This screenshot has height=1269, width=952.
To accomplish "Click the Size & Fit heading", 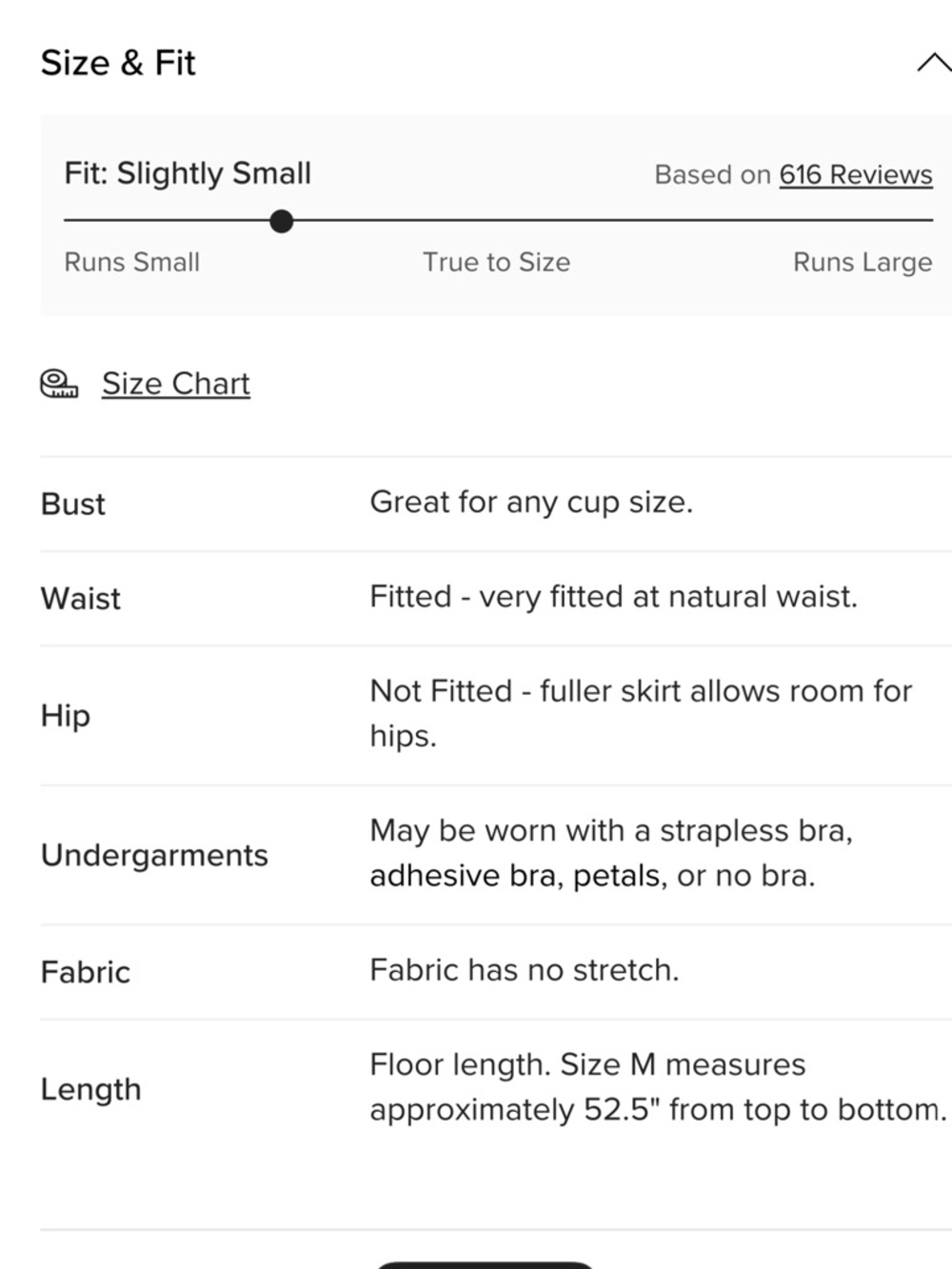I will point(118,63).
